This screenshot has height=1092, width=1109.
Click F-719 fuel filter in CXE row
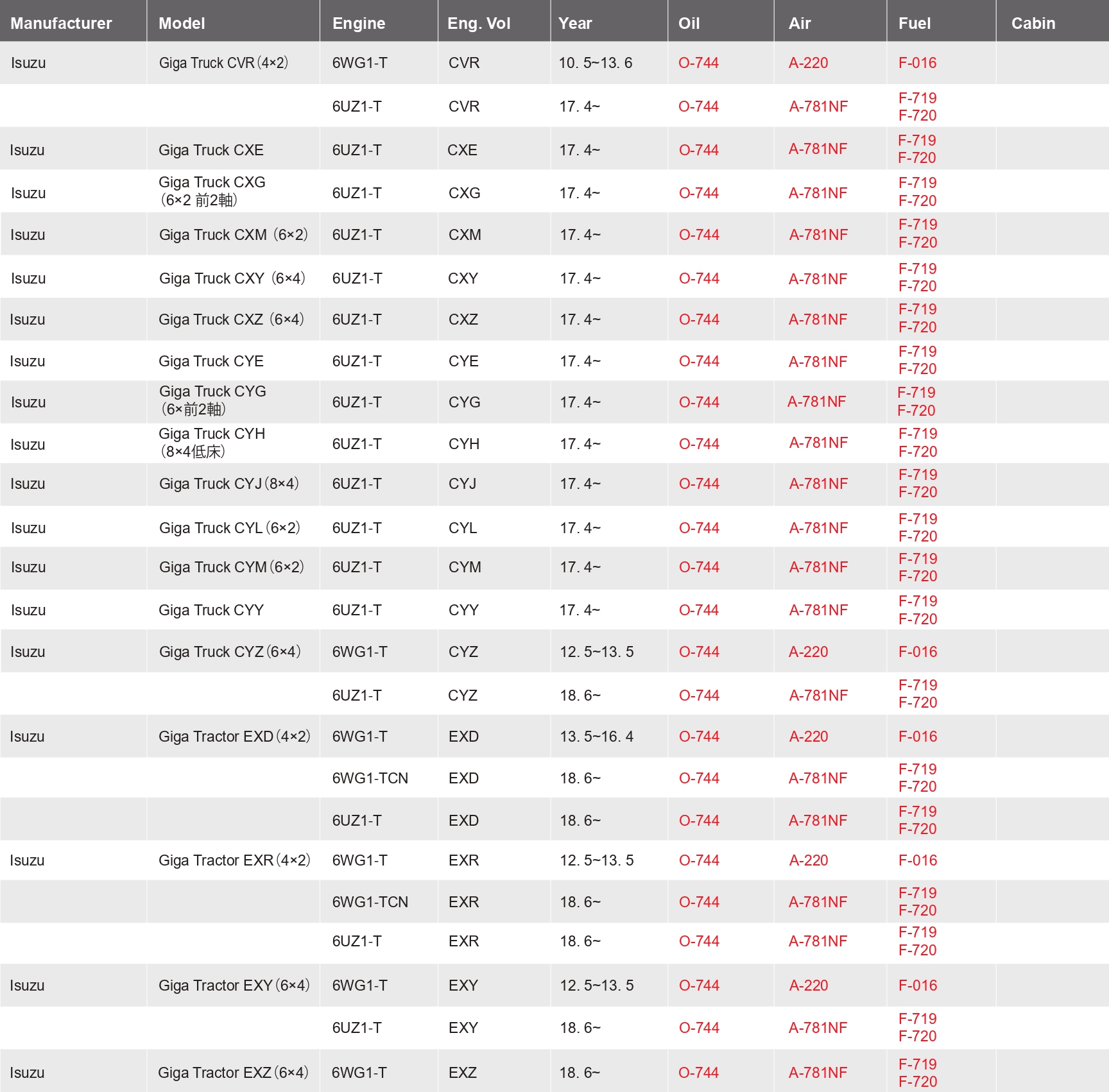coord(917,141)
